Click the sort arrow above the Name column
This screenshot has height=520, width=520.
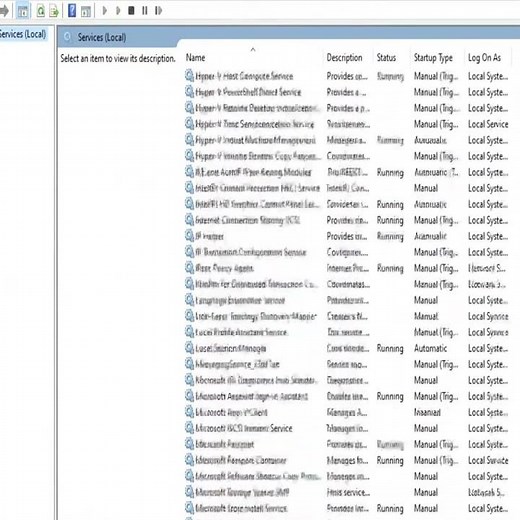(253, 49)
